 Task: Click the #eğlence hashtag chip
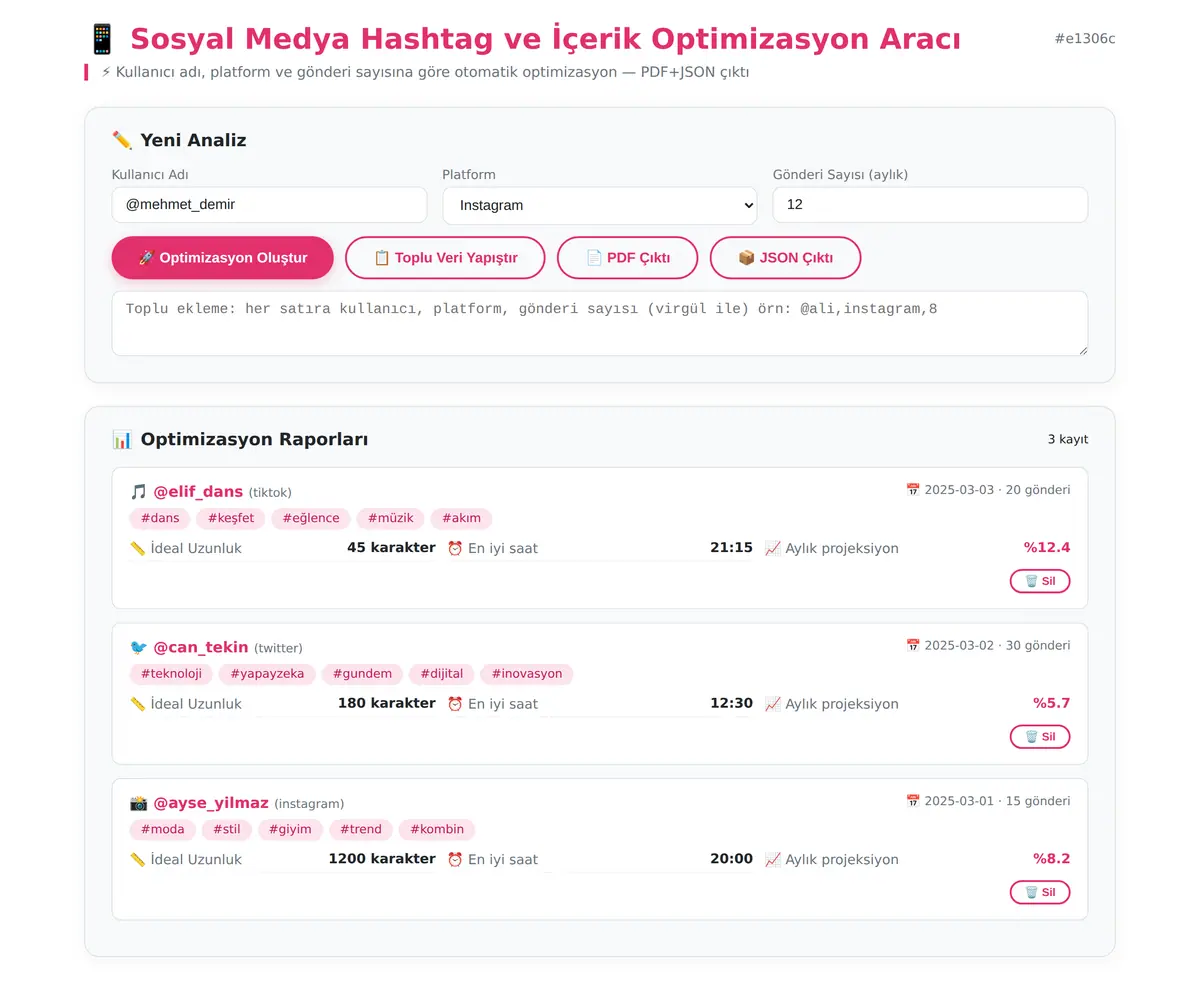click(311, 518)
